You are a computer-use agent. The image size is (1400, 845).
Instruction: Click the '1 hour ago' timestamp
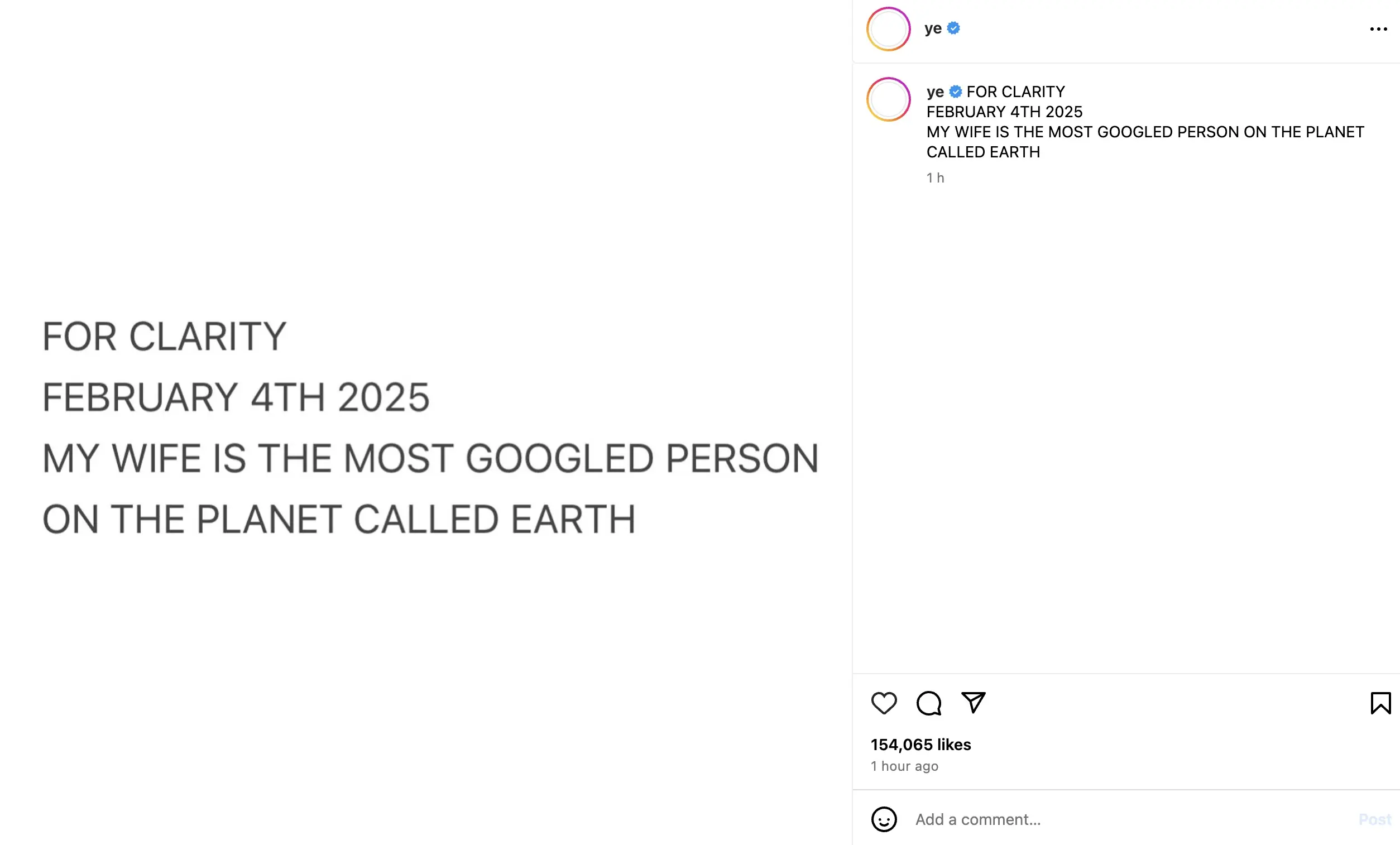(904, 766)
